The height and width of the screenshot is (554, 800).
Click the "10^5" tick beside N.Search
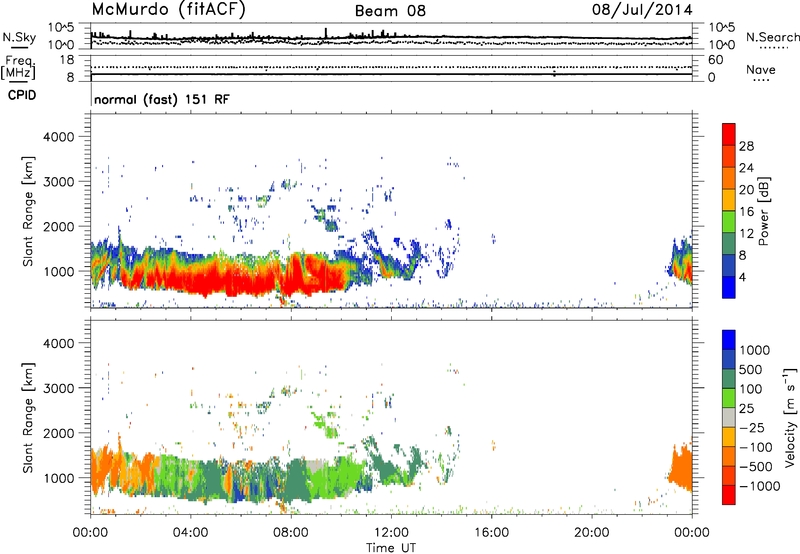click(x=721, y=27)
